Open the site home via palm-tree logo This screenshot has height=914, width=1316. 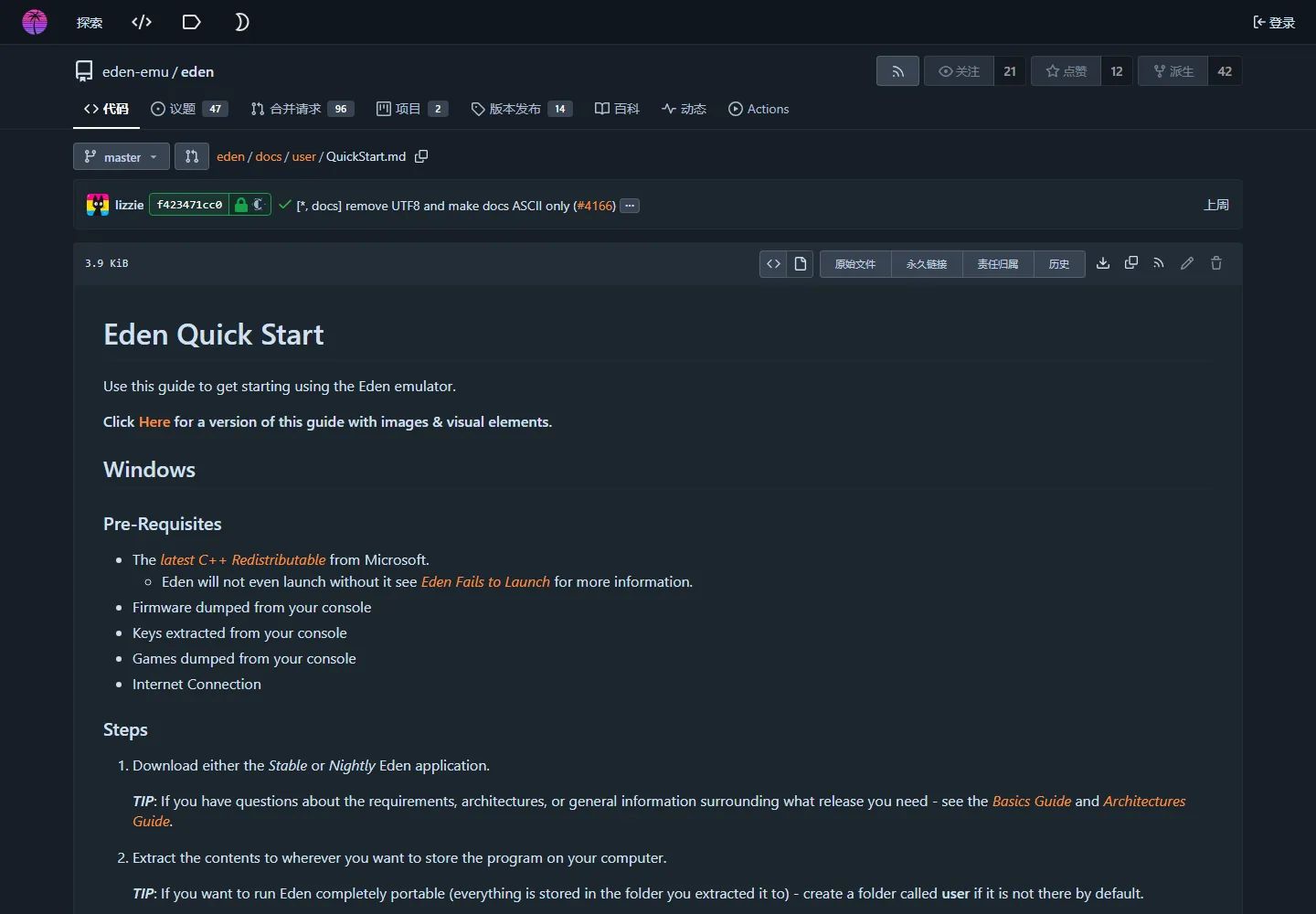(x=35, y=22)
